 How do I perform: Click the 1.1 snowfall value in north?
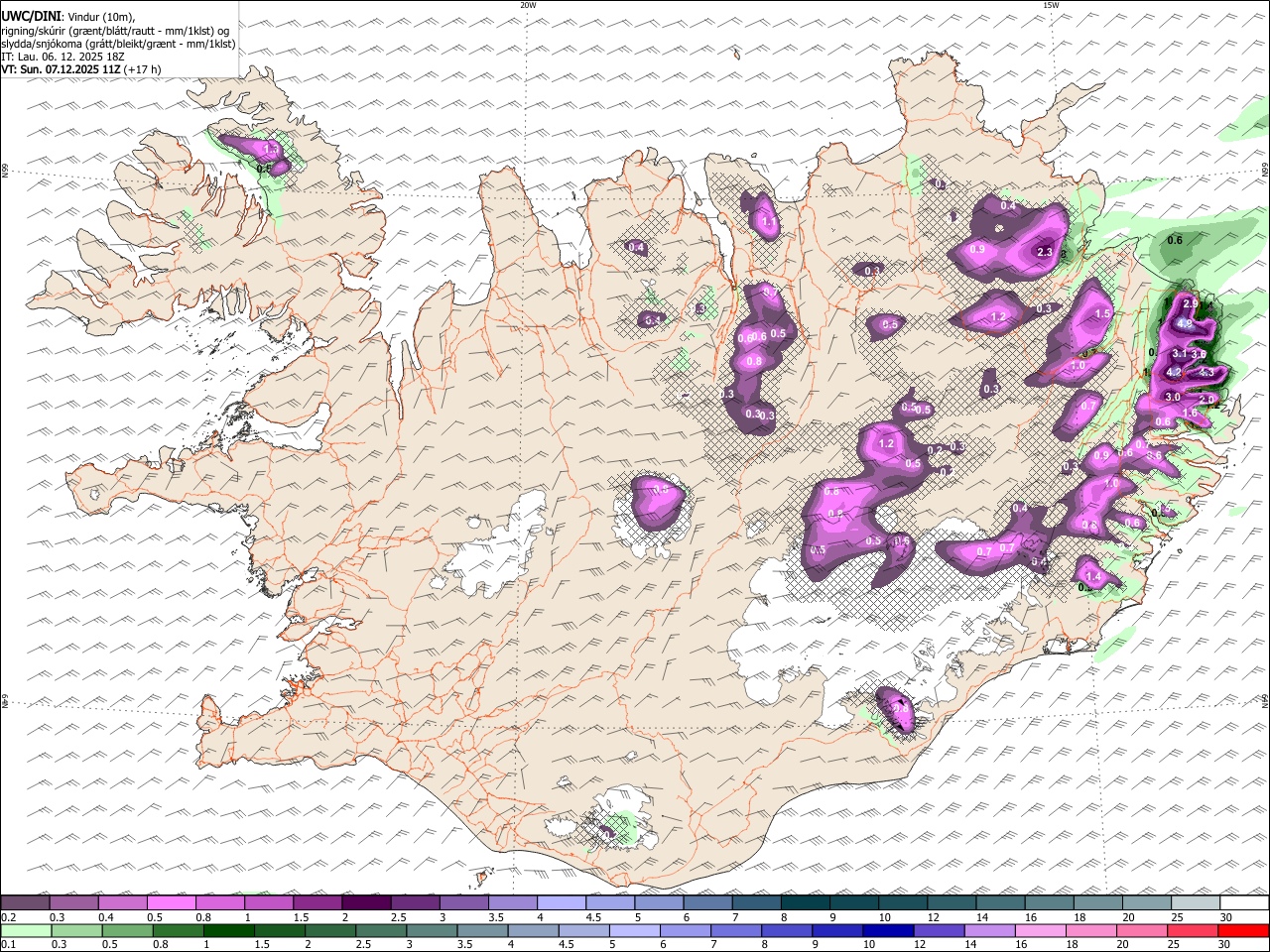(x=768, y=224)
